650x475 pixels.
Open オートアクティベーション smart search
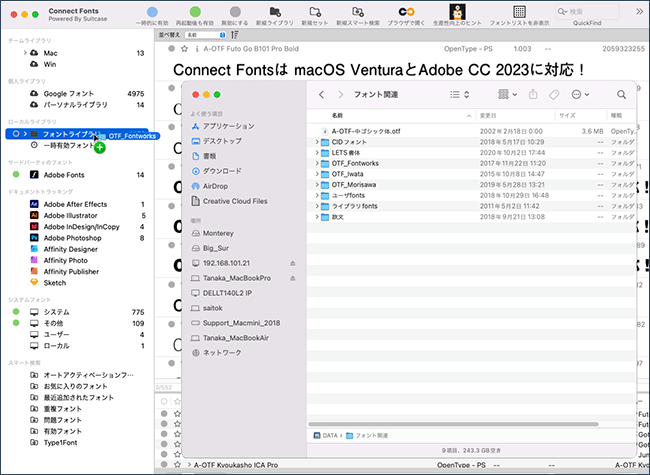[89, 375]
